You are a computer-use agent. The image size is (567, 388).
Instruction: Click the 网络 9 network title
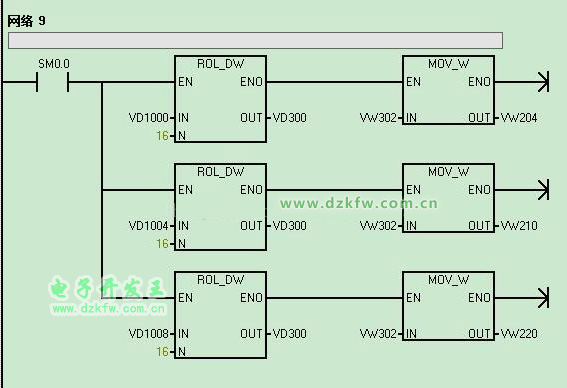pyautogui.click(x=26, y=21)
